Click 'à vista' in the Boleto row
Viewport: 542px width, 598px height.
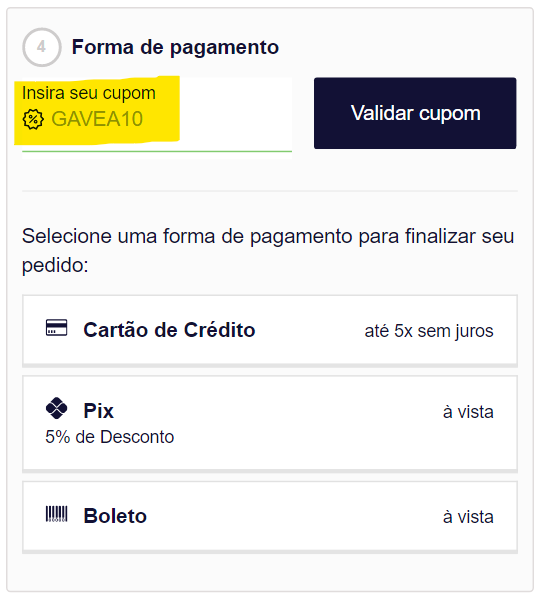(468, 517)
